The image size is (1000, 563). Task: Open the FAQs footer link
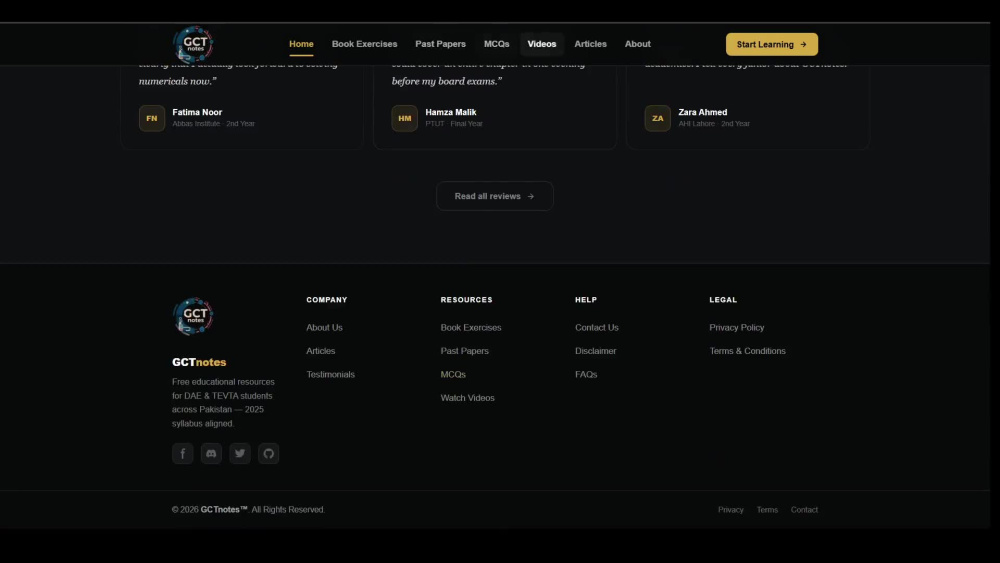(x=585, y=375)
